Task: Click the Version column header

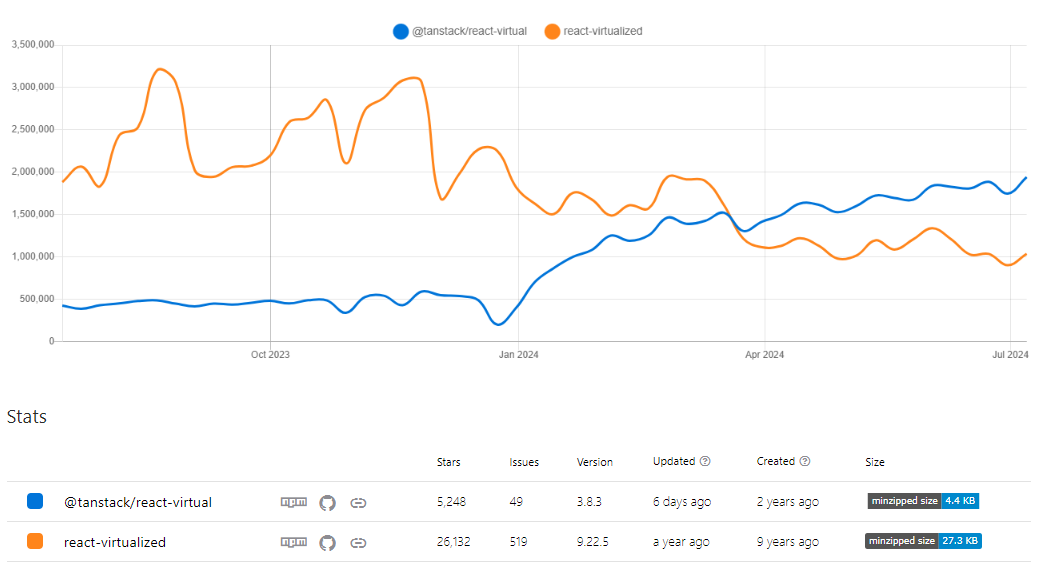Action: (595, 462)
